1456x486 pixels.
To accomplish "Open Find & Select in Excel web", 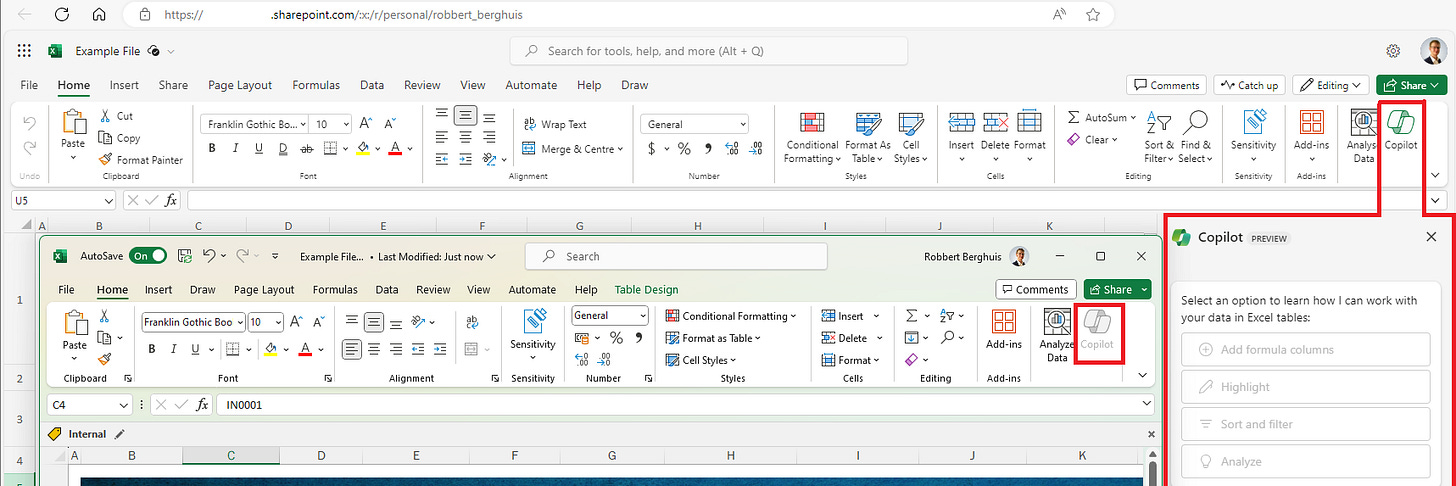I will pos(1195,137).
